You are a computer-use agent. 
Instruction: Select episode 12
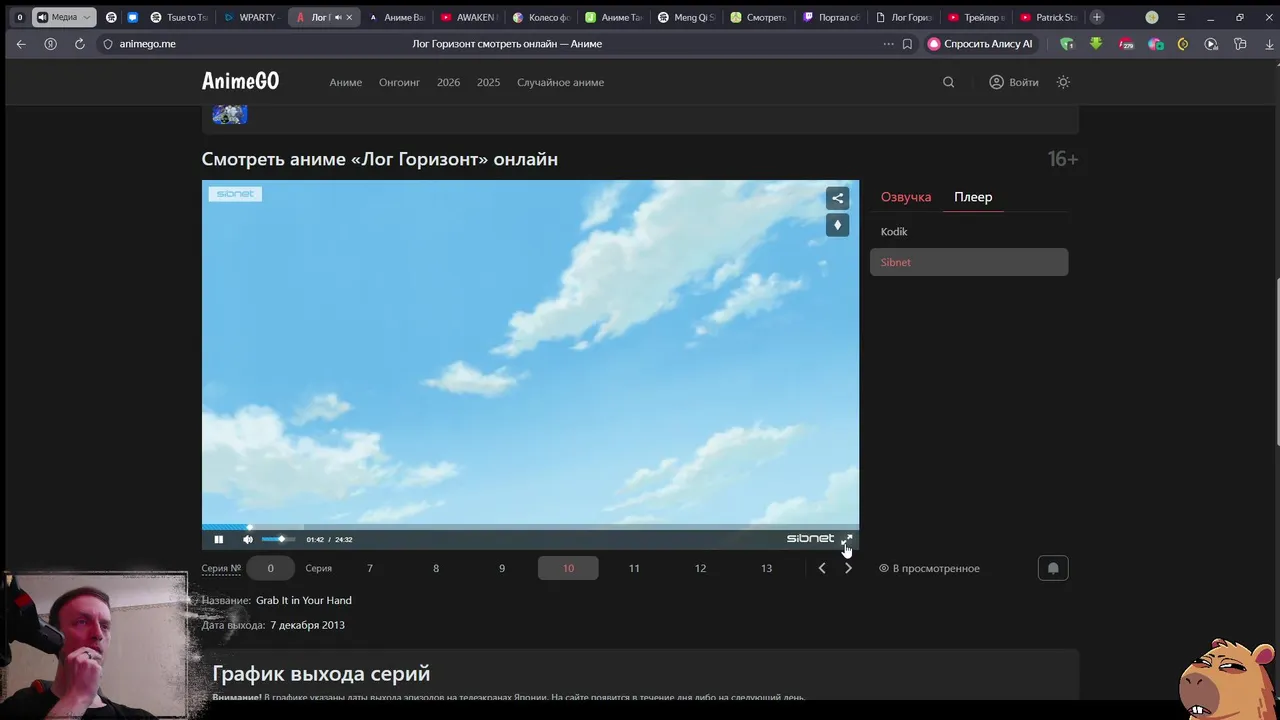point(700,568)
